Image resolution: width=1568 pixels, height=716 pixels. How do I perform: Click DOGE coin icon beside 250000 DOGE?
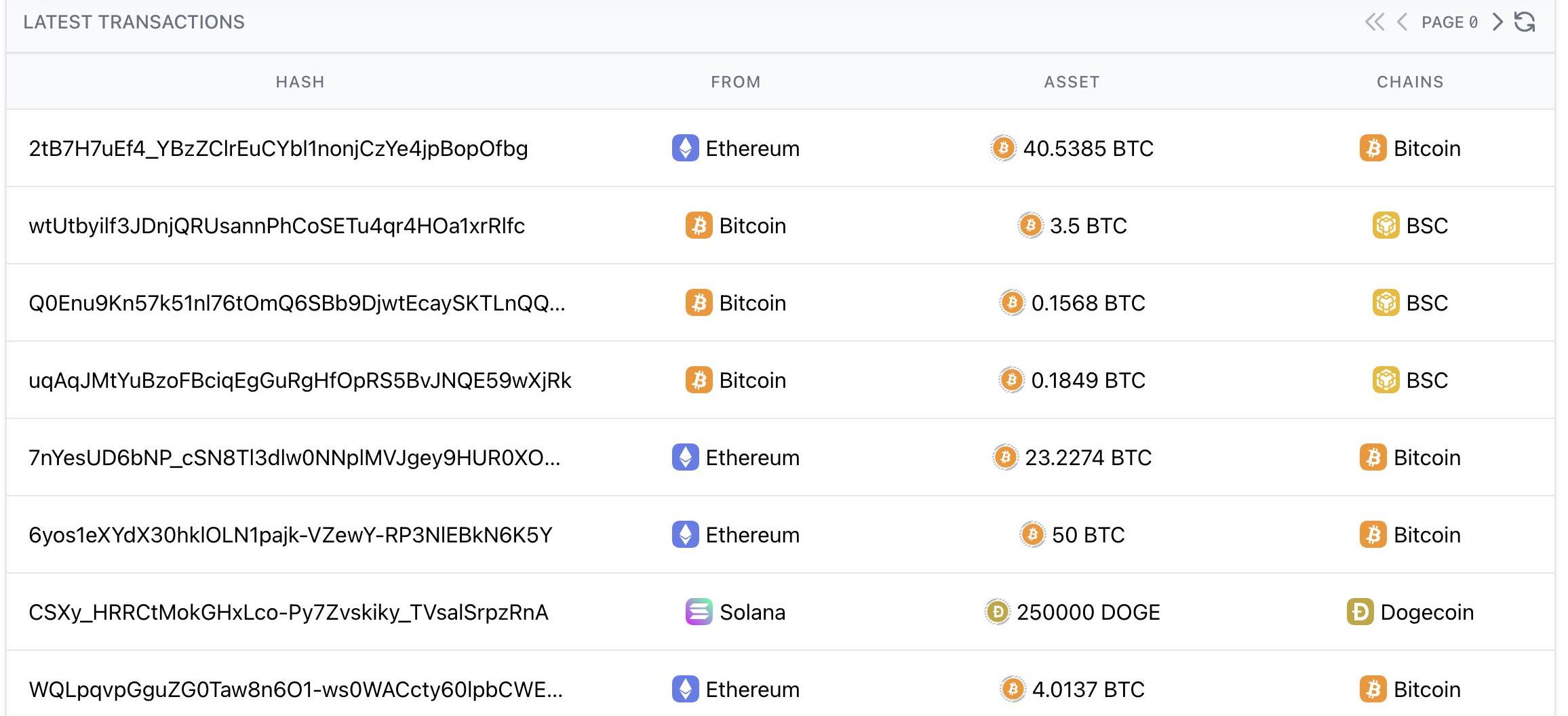997,612
